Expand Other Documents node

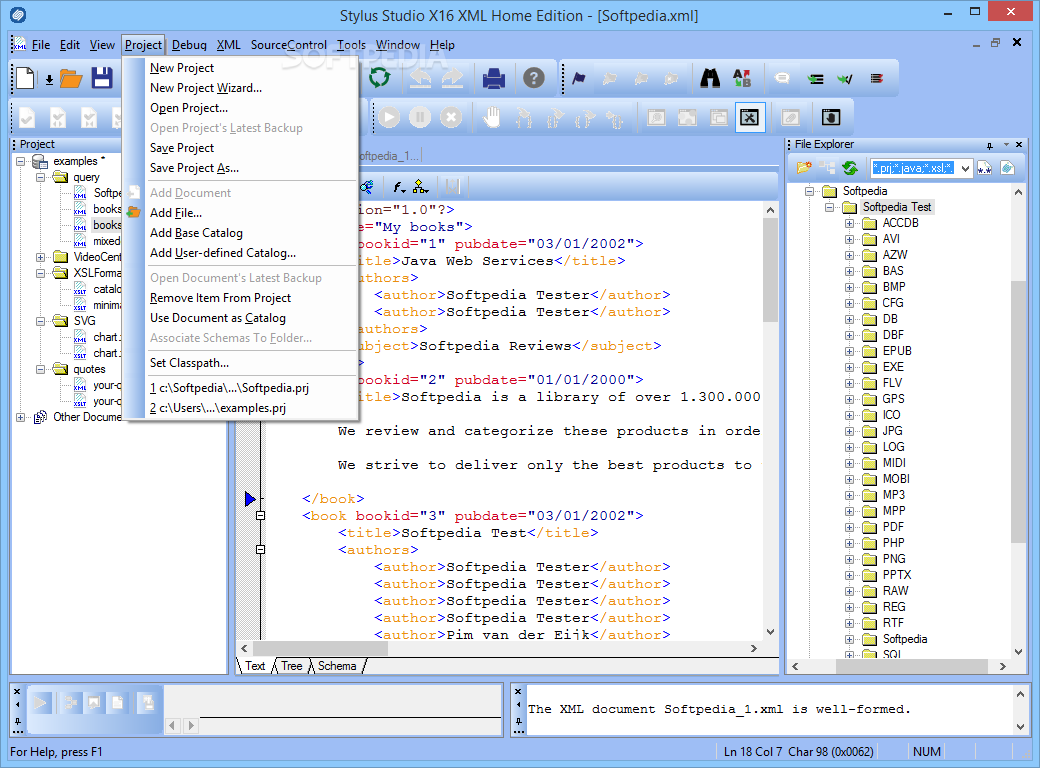21,417
